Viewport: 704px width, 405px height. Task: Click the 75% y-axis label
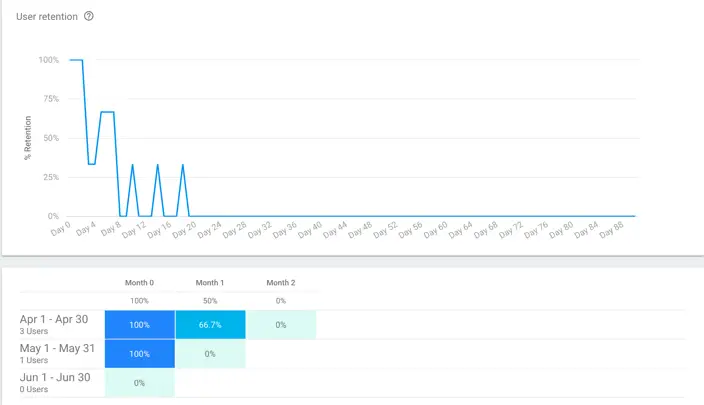tap(49, 99)
